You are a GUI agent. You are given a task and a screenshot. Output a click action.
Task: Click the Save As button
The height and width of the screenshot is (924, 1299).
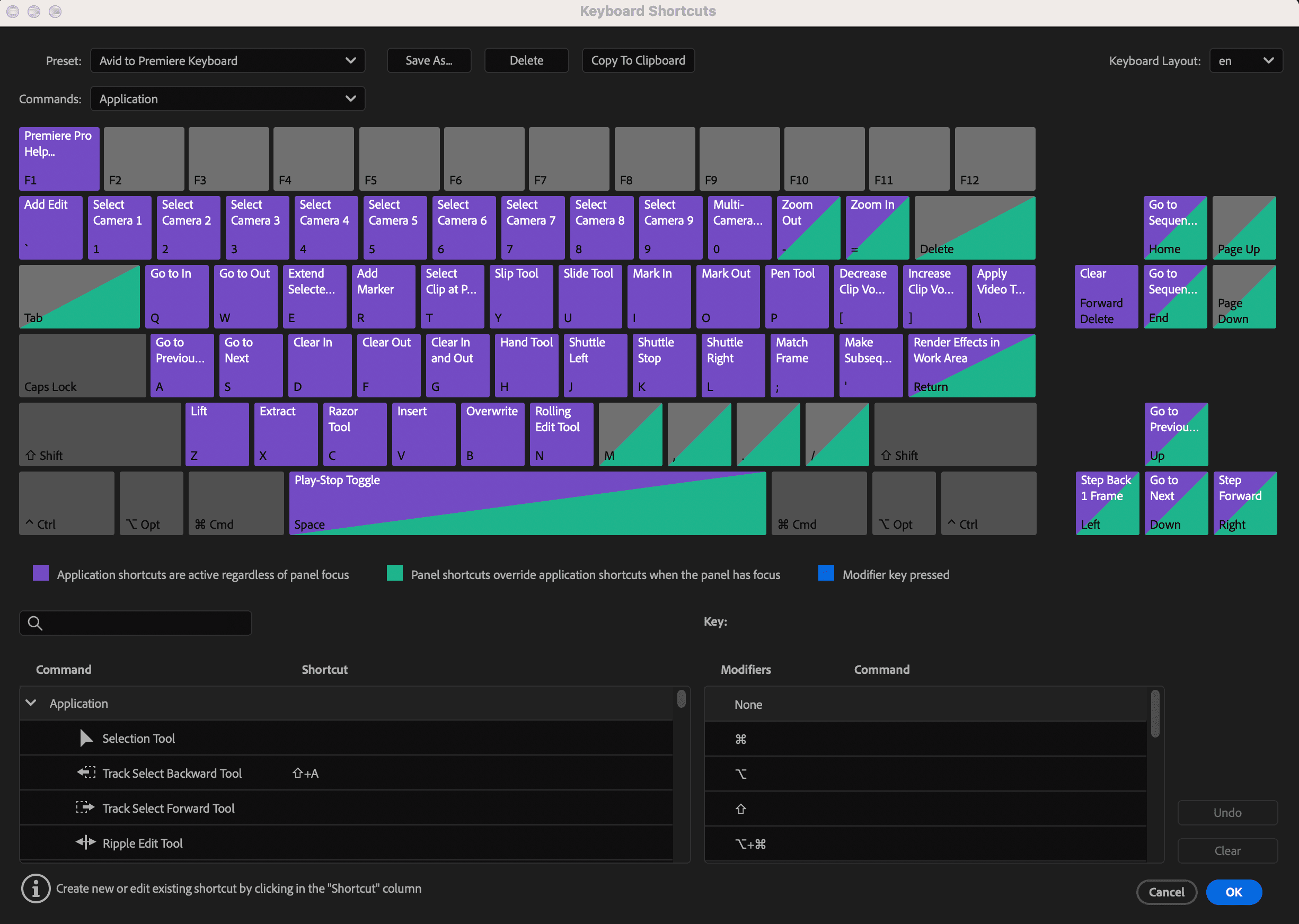(428, 60)
